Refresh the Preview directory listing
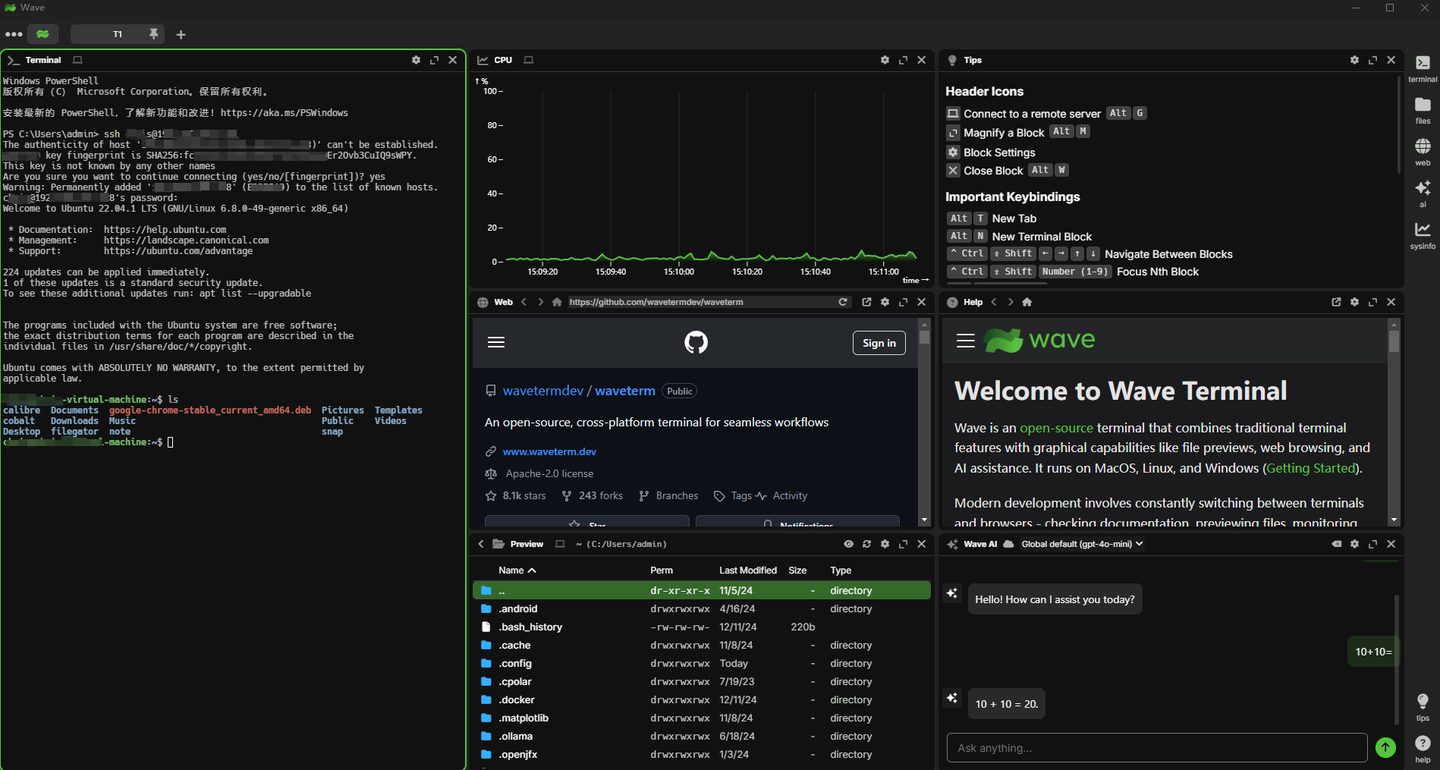 (x=866, y=544)
